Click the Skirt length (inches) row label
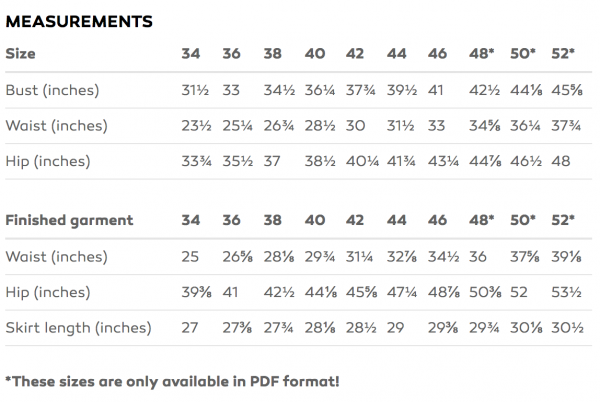The width and height of the screenshot is (600, 402). (x=79, y=328)
